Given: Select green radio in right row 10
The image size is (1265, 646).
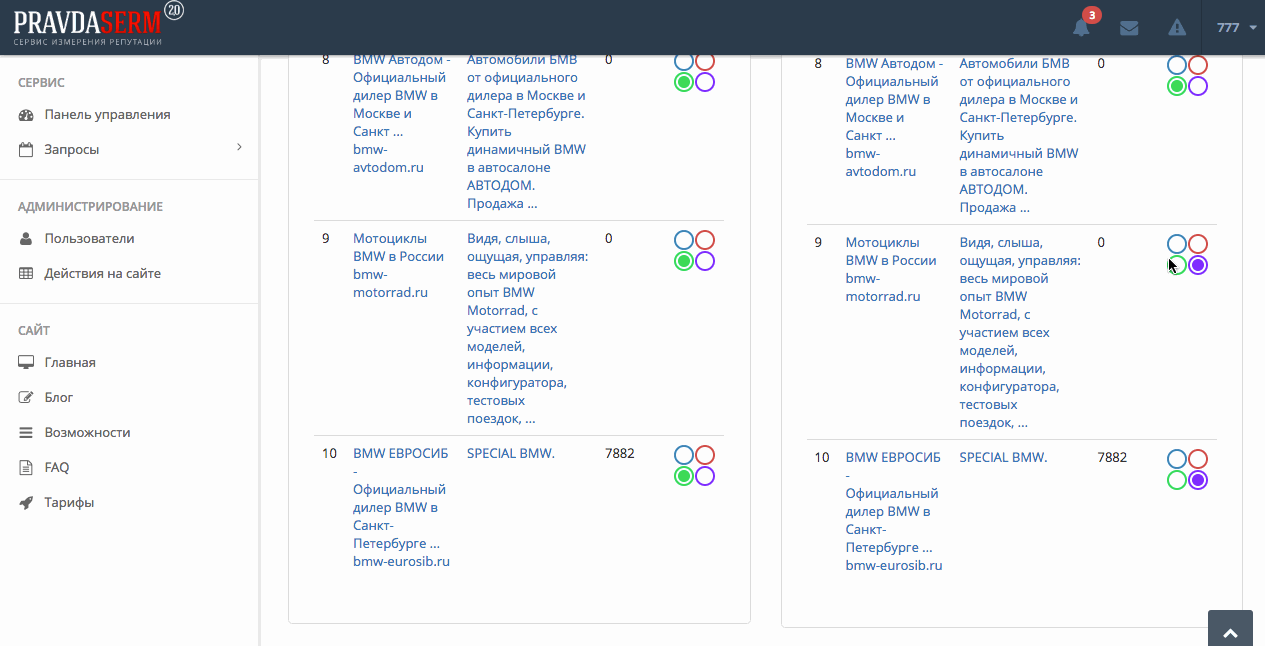Looking at the screenshot, I should coord(1177,480).
